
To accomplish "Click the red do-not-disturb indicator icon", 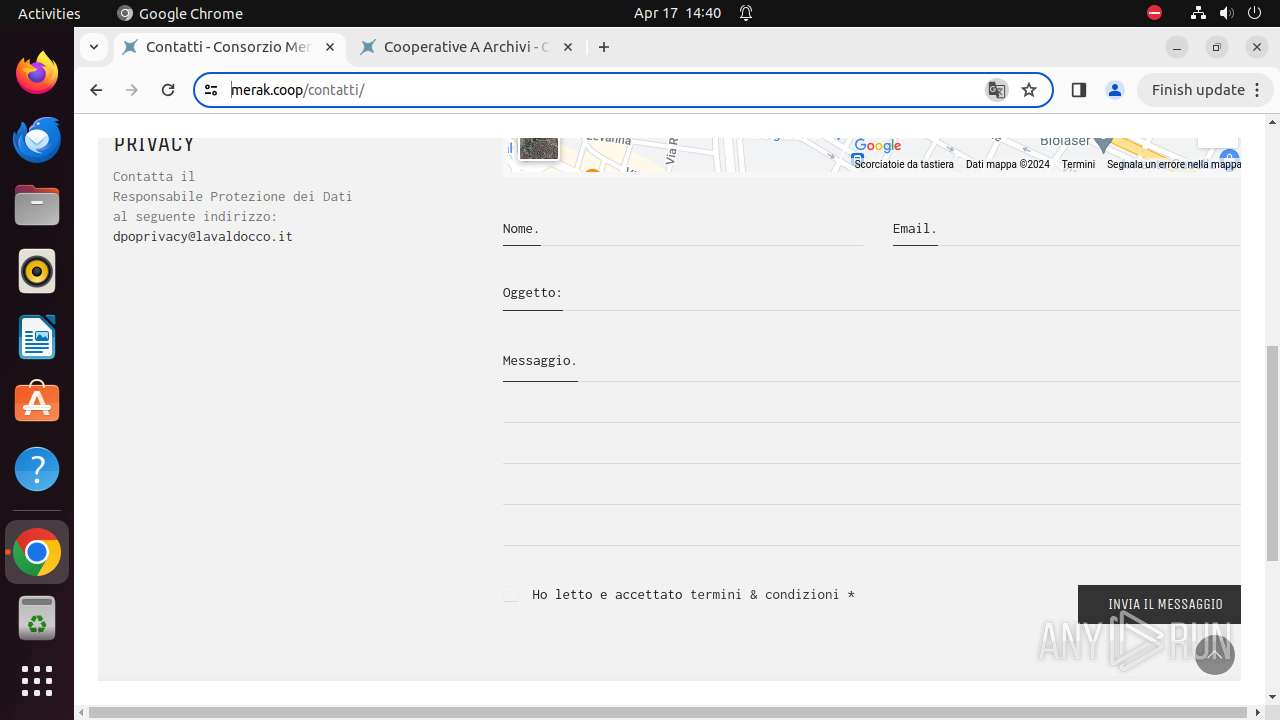I will pos(1154,13).
